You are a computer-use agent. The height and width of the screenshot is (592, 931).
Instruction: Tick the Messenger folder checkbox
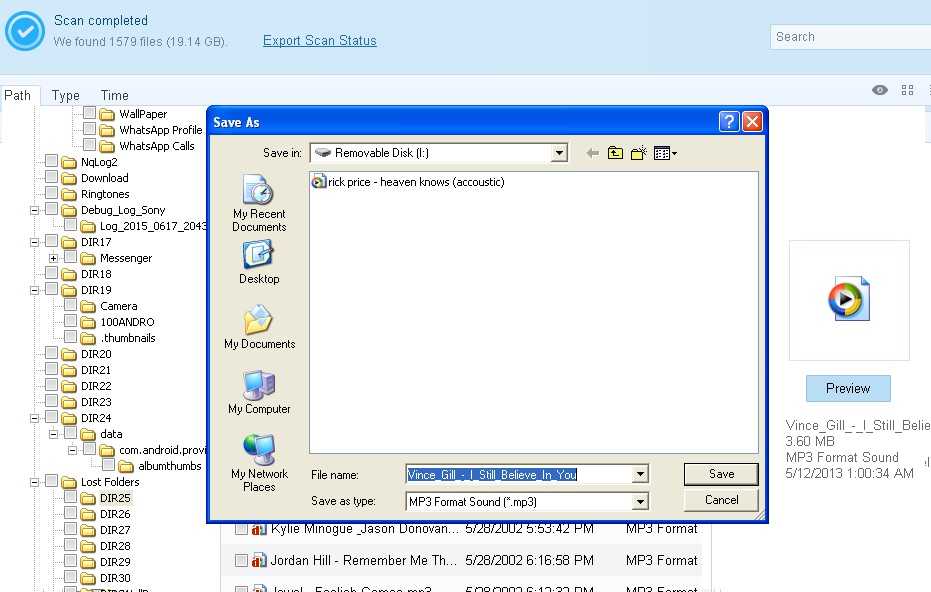[71, 257]
